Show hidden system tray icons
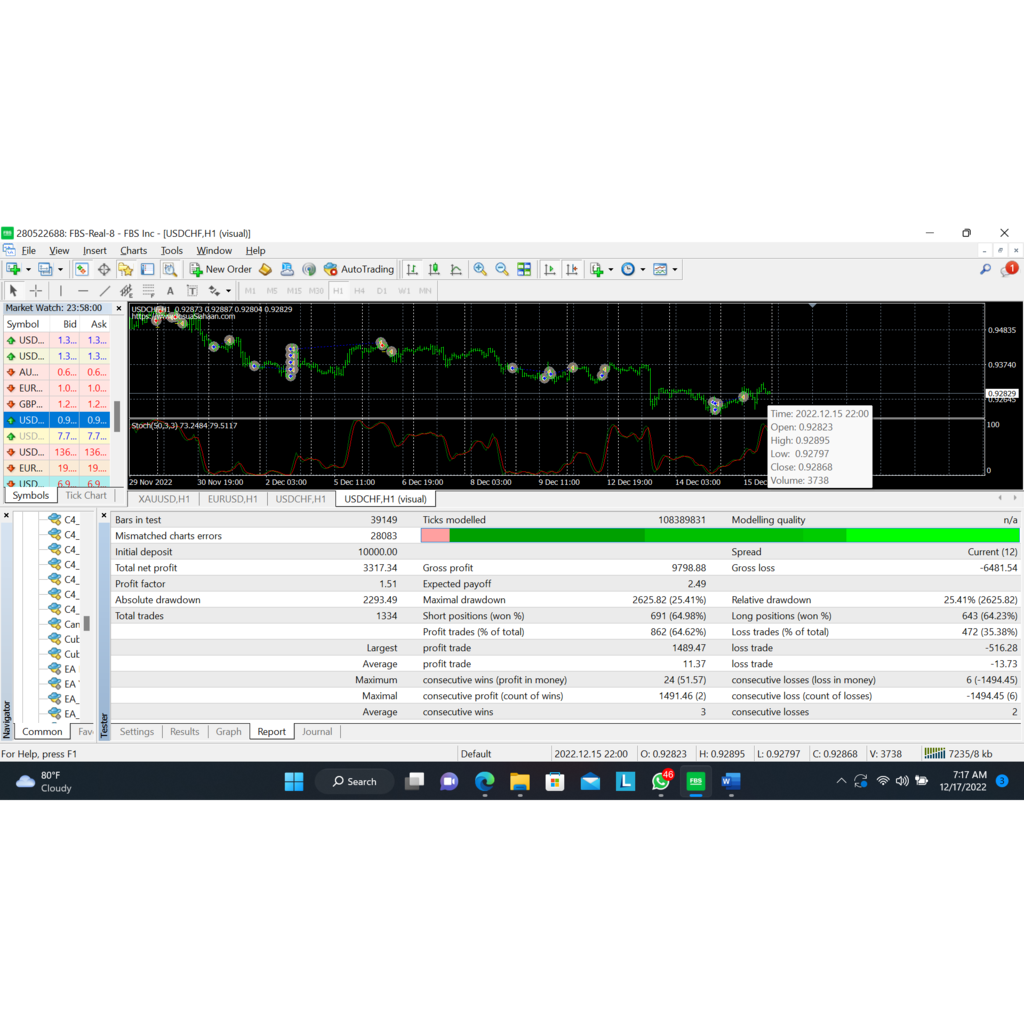The height and width of the screenshot is (1024, 1024). (x=841, y=781)
